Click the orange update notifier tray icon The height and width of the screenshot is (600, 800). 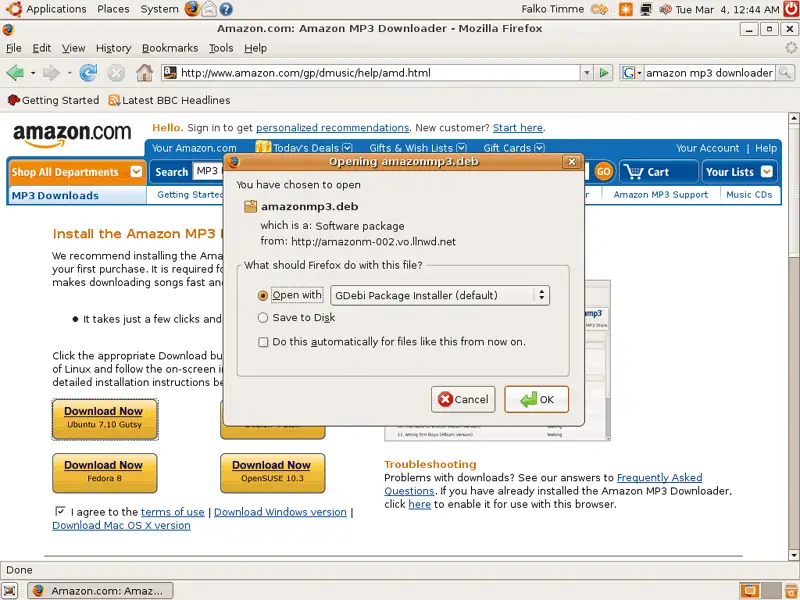(626, 9)
